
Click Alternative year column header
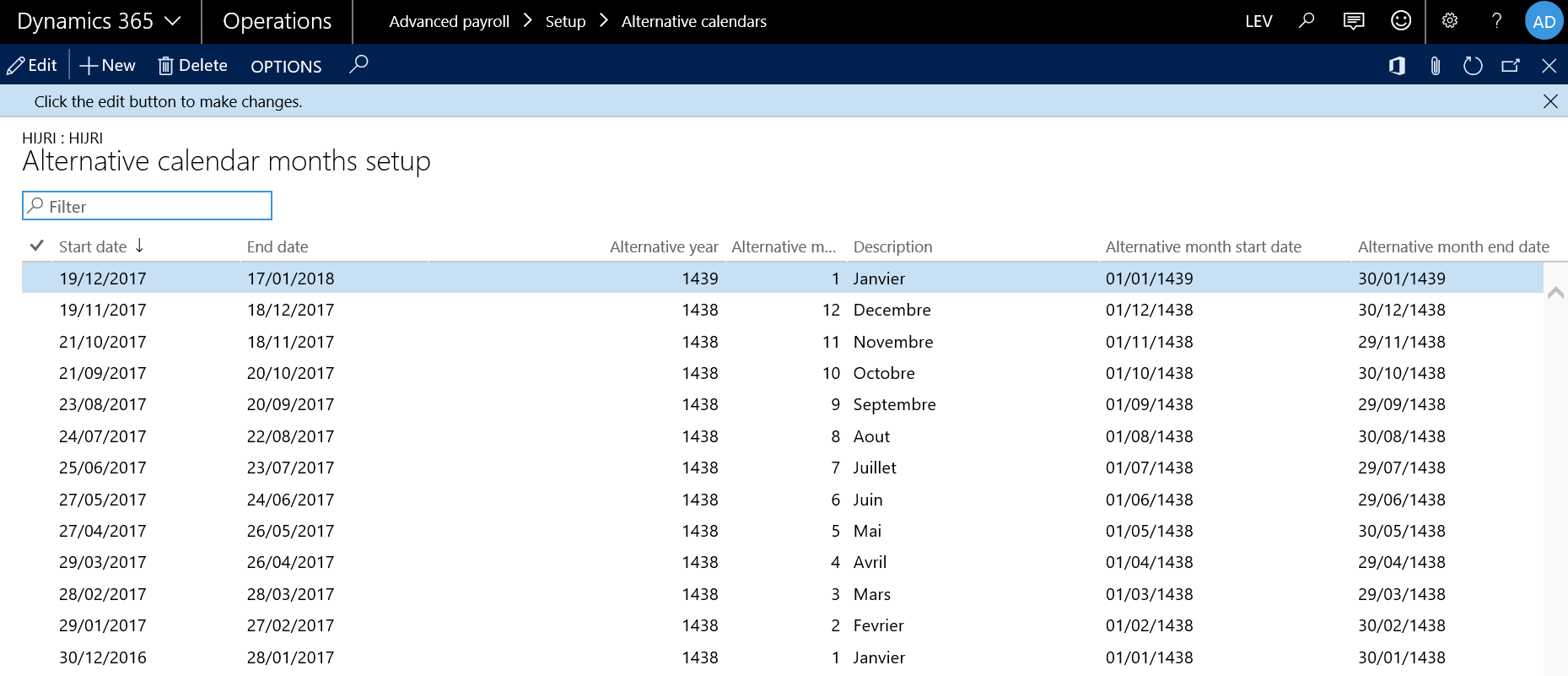pyautogui.click(x=664, y=246)
